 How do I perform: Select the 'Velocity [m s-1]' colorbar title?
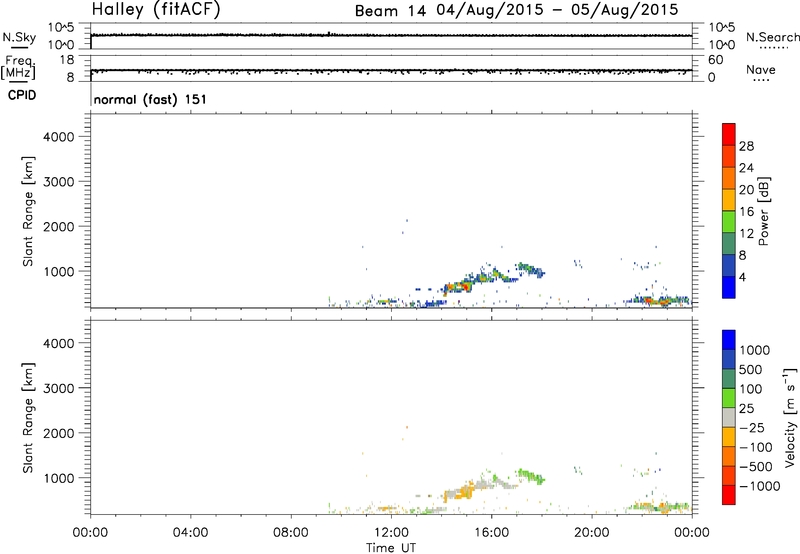pyautogui.click(x=790, y=417)
